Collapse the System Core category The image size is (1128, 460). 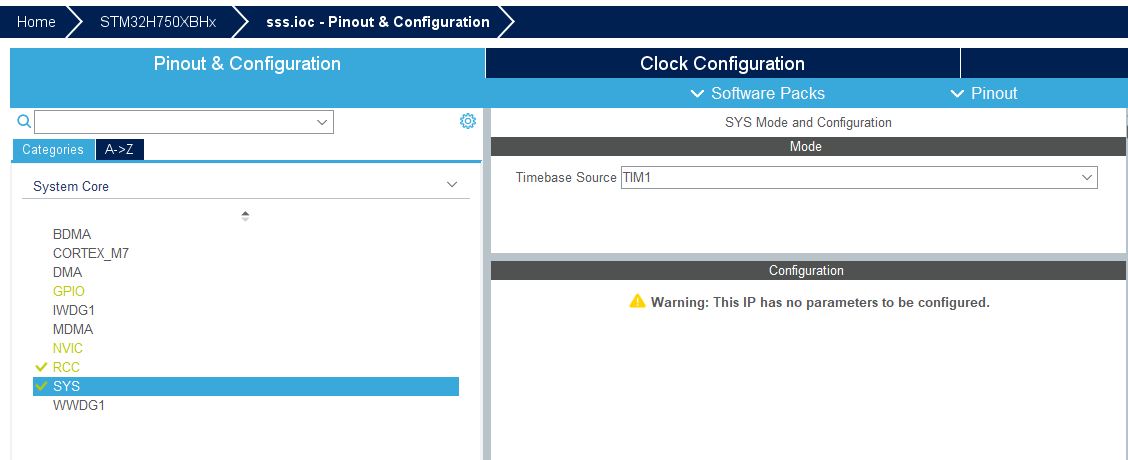click(x=452, y=185)
